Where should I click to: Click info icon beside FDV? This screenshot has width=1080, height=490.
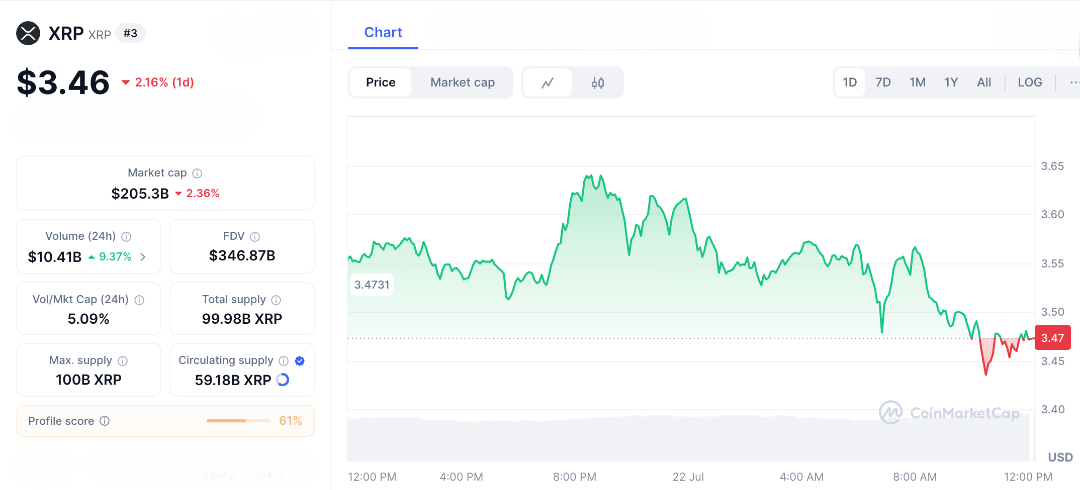click(x=255, y=237)
